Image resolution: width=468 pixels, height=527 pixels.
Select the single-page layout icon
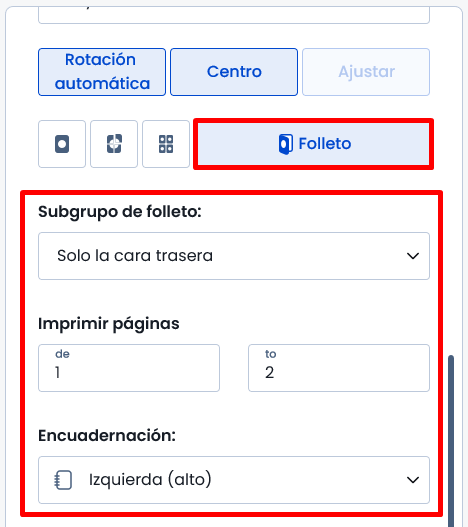click(x=62, y=144)
